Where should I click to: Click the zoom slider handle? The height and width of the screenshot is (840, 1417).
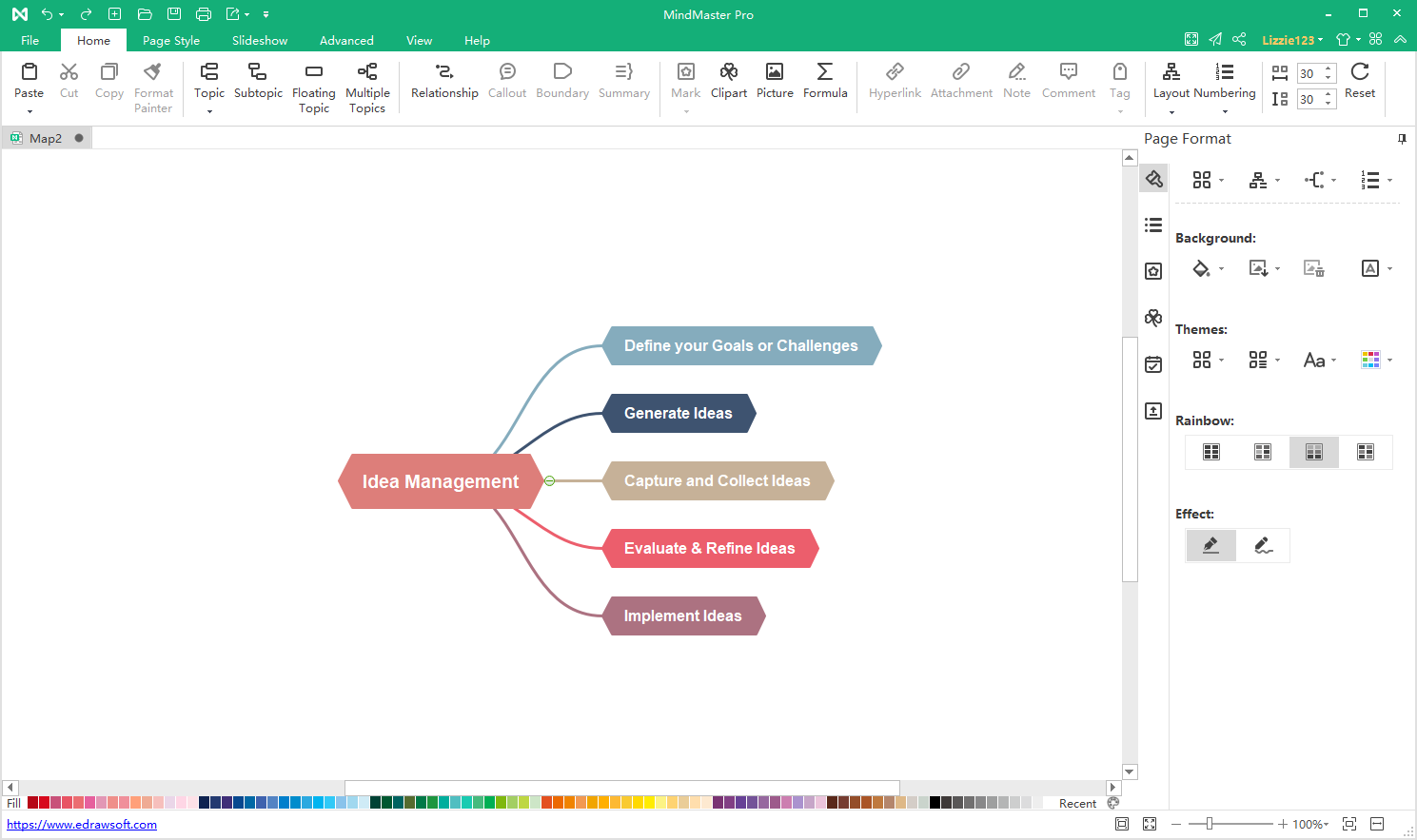tap(1210, 824)
